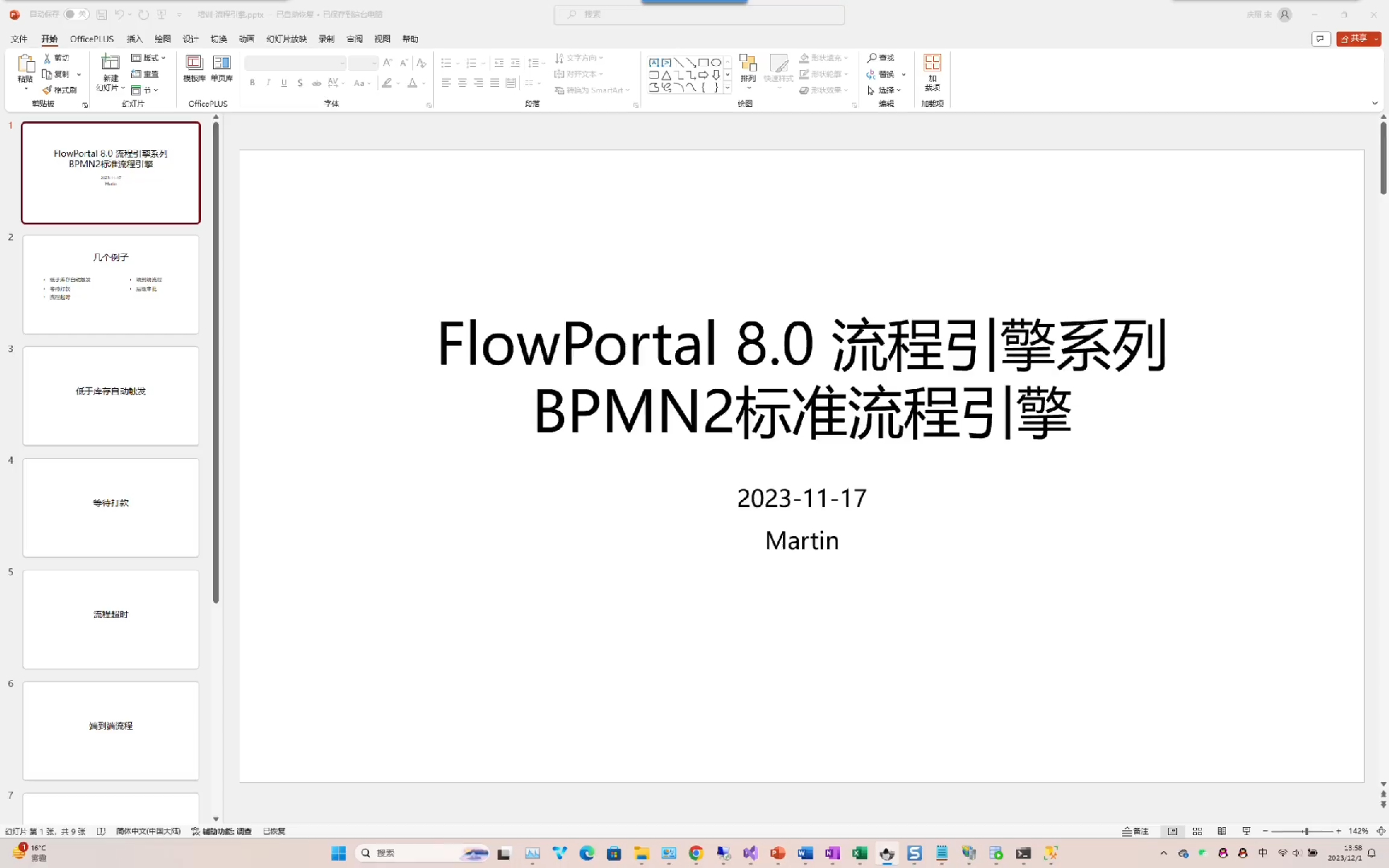Open the Select dropdown in Editing
This screenshot has width=1389, height=868.
[884, 90]
